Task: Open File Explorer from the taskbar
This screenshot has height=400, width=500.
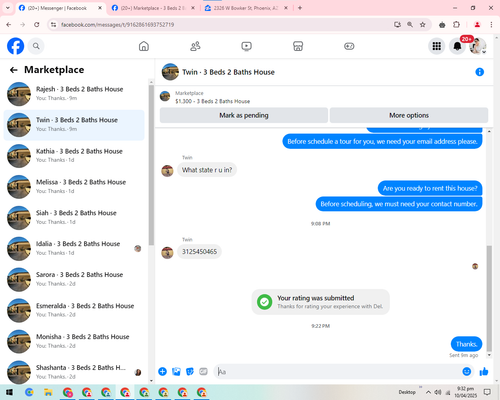Action: [x=48, y=392]
